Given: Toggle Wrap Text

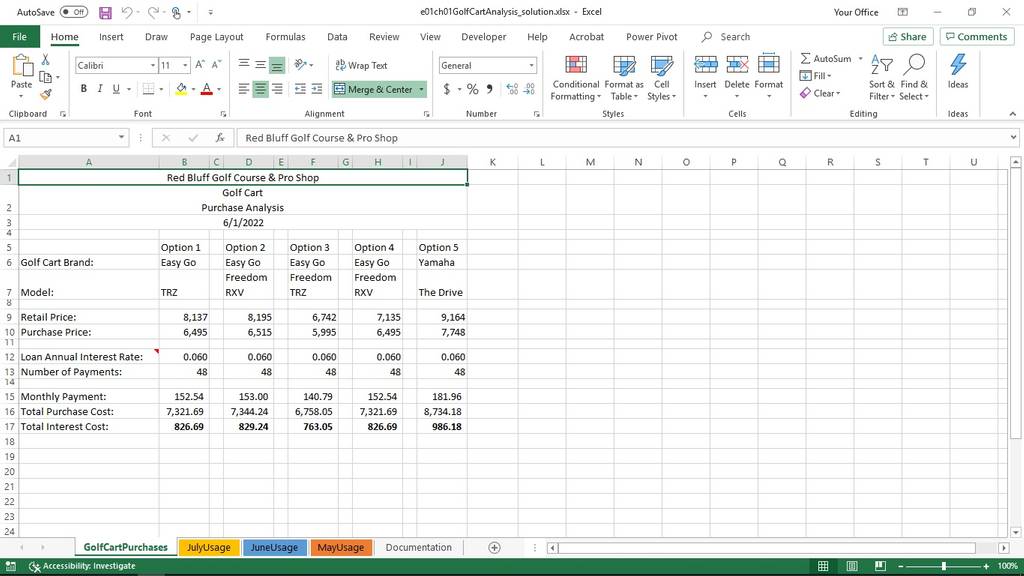Looking at the screenshot, I should (361, 65).
